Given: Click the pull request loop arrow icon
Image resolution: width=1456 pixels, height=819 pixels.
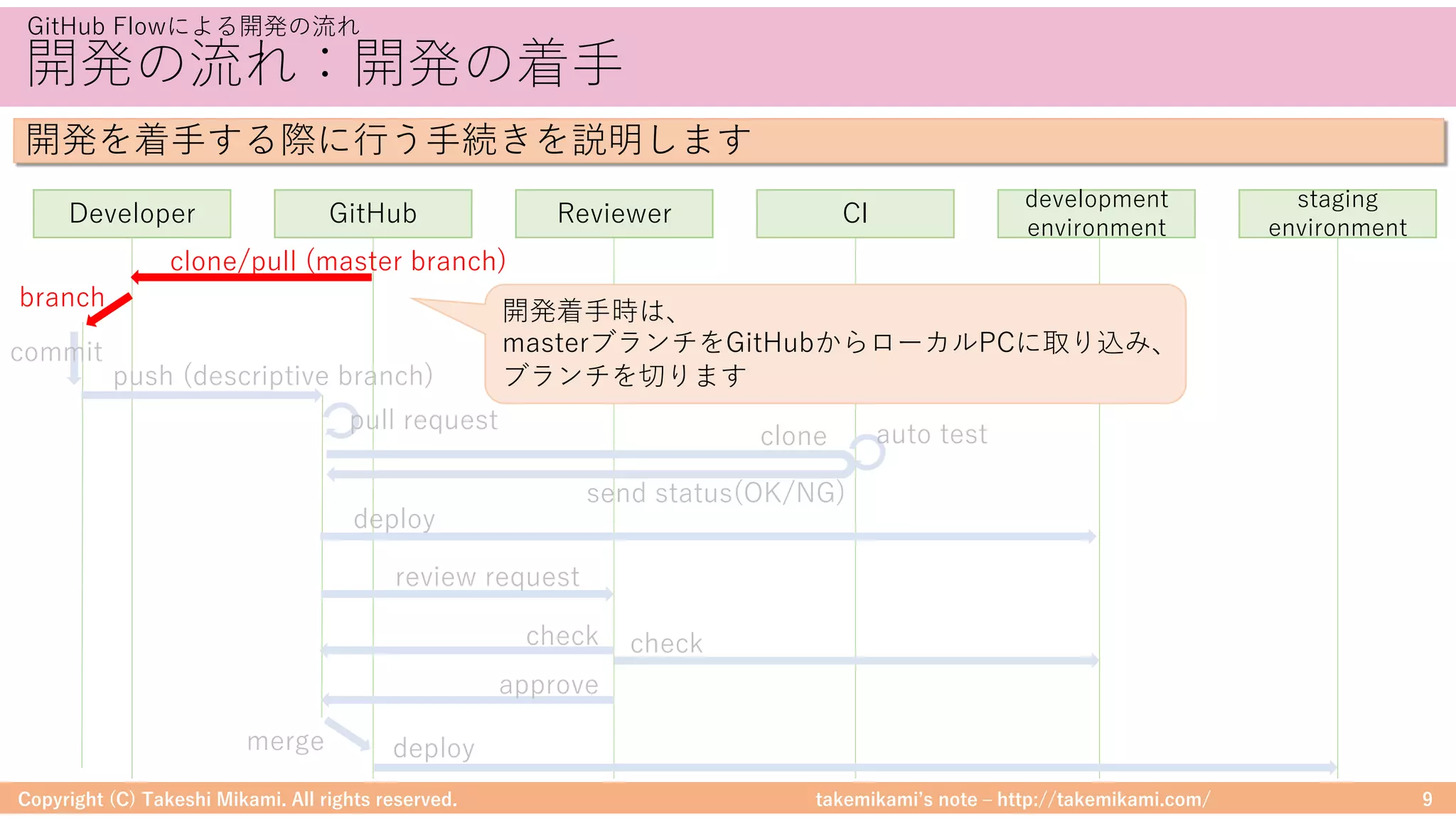Looking at the screenshot, I should (x=341, y=419).
